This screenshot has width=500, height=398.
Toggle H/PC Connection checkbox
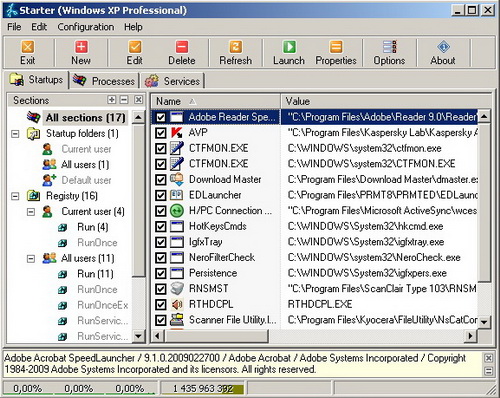click(x=161, y=211)
